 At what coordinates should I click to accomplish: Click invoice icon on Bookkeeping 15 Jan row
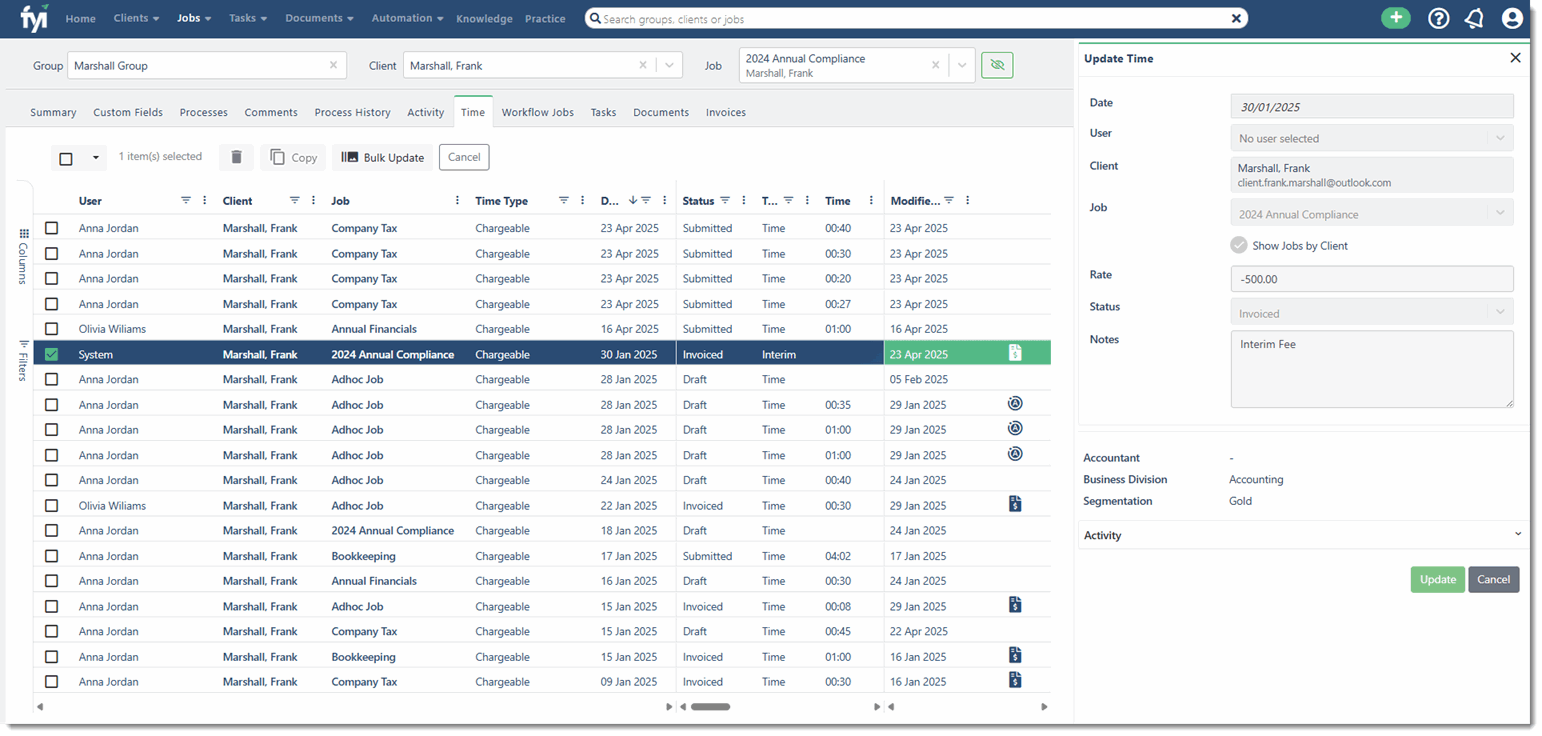pos(1015,655)
